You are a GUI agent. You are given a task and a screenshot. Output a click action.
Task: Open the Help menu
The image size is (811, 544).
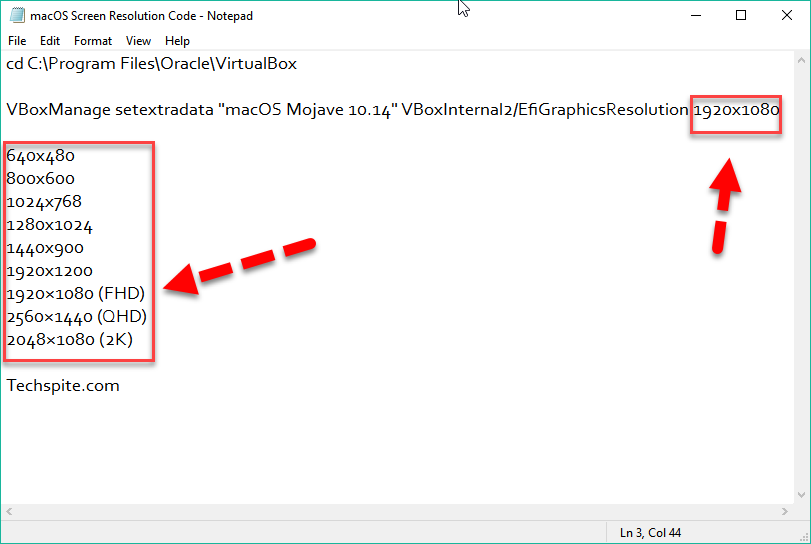(177, 41)
